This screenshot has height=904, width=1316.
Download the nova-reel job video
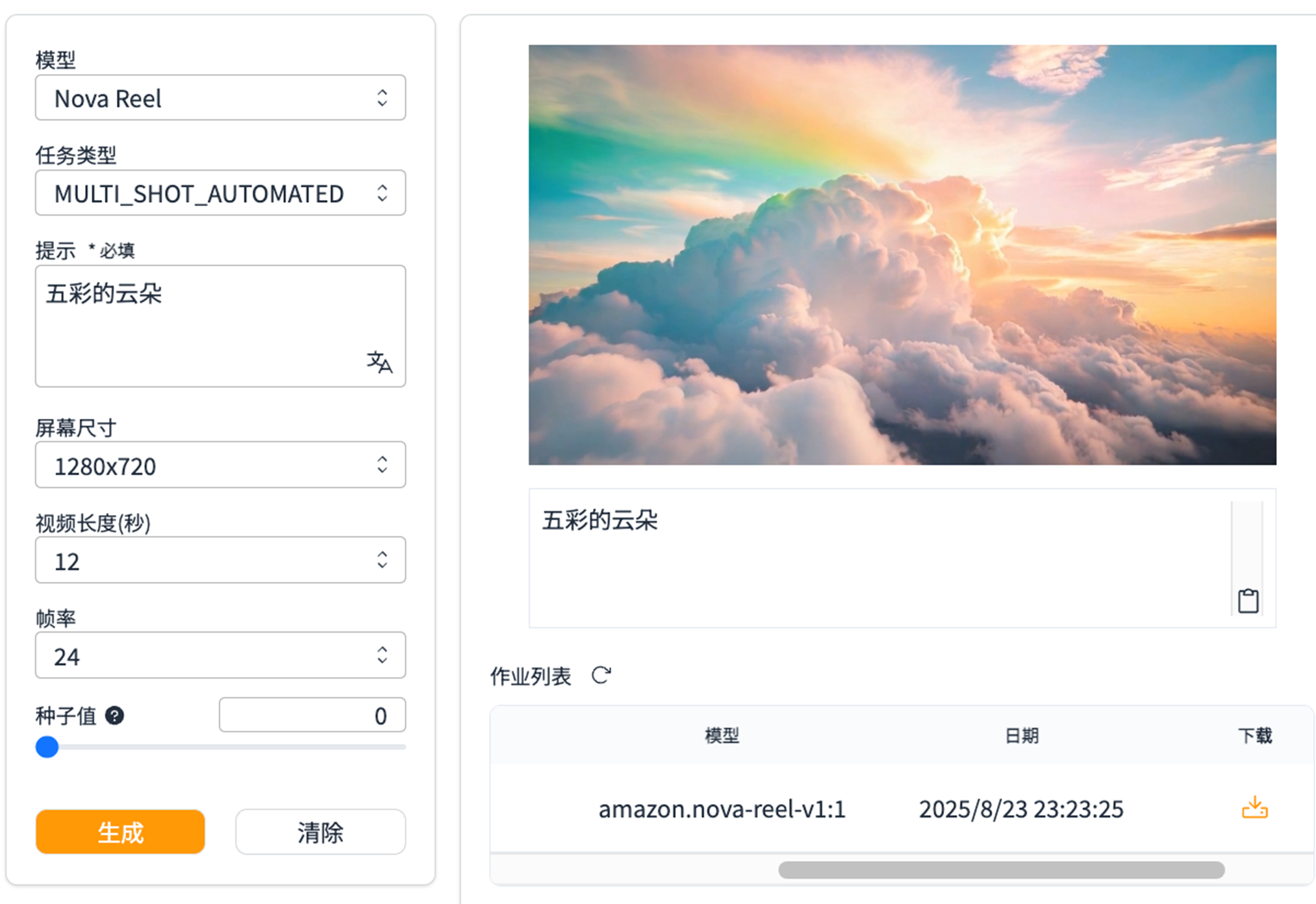1254,808
